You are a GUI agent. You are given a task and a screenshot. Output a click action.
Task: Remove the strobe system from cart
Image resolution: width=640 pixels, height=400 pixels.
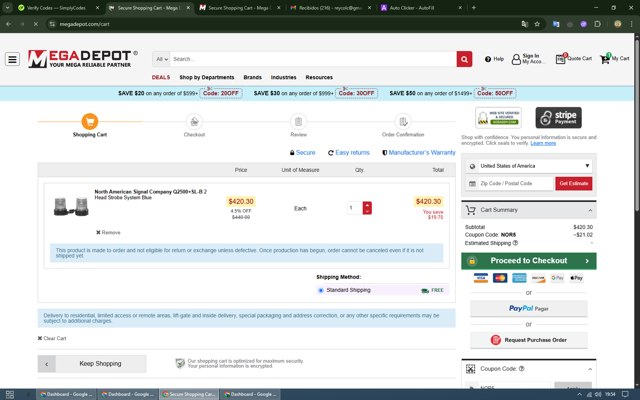coord(108,233)
